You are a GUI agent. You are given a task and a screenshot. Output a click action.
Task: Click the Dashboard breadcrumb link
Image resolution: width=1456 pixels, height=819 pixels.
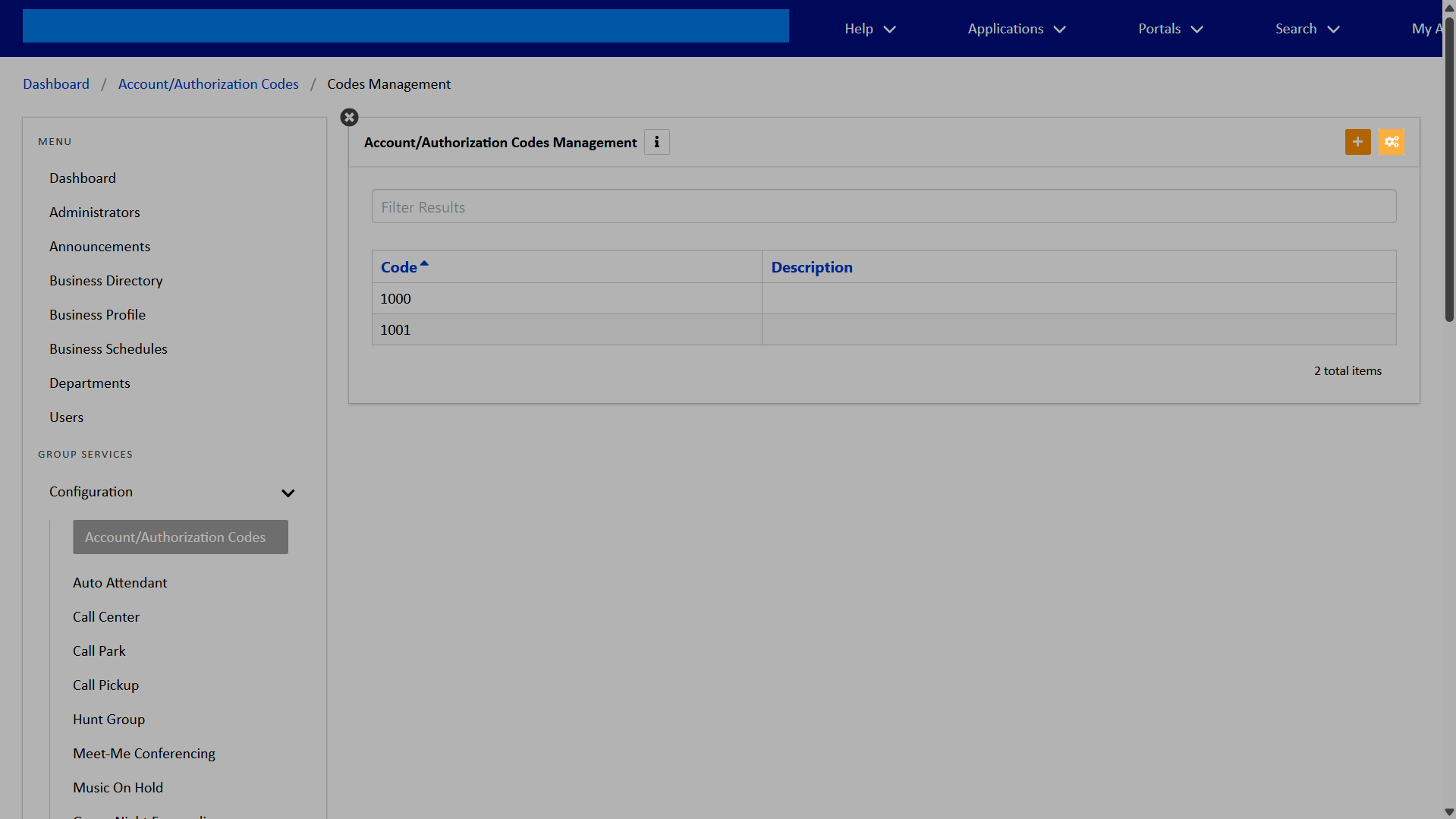pyautogui.click(x=56, y=84)
